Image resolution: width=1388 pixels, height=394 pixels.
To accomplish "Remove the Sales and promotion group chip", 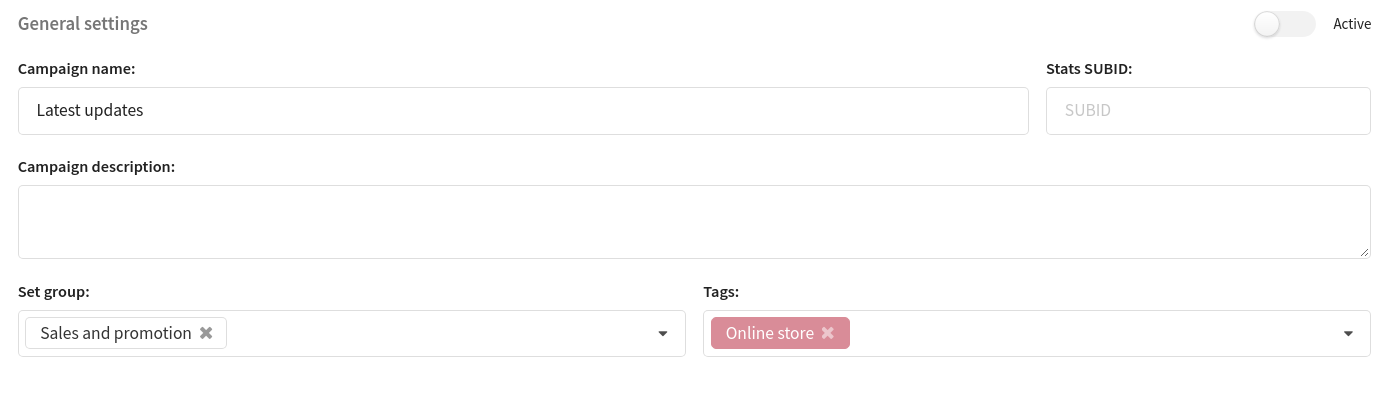I will [x=206, y=333].
